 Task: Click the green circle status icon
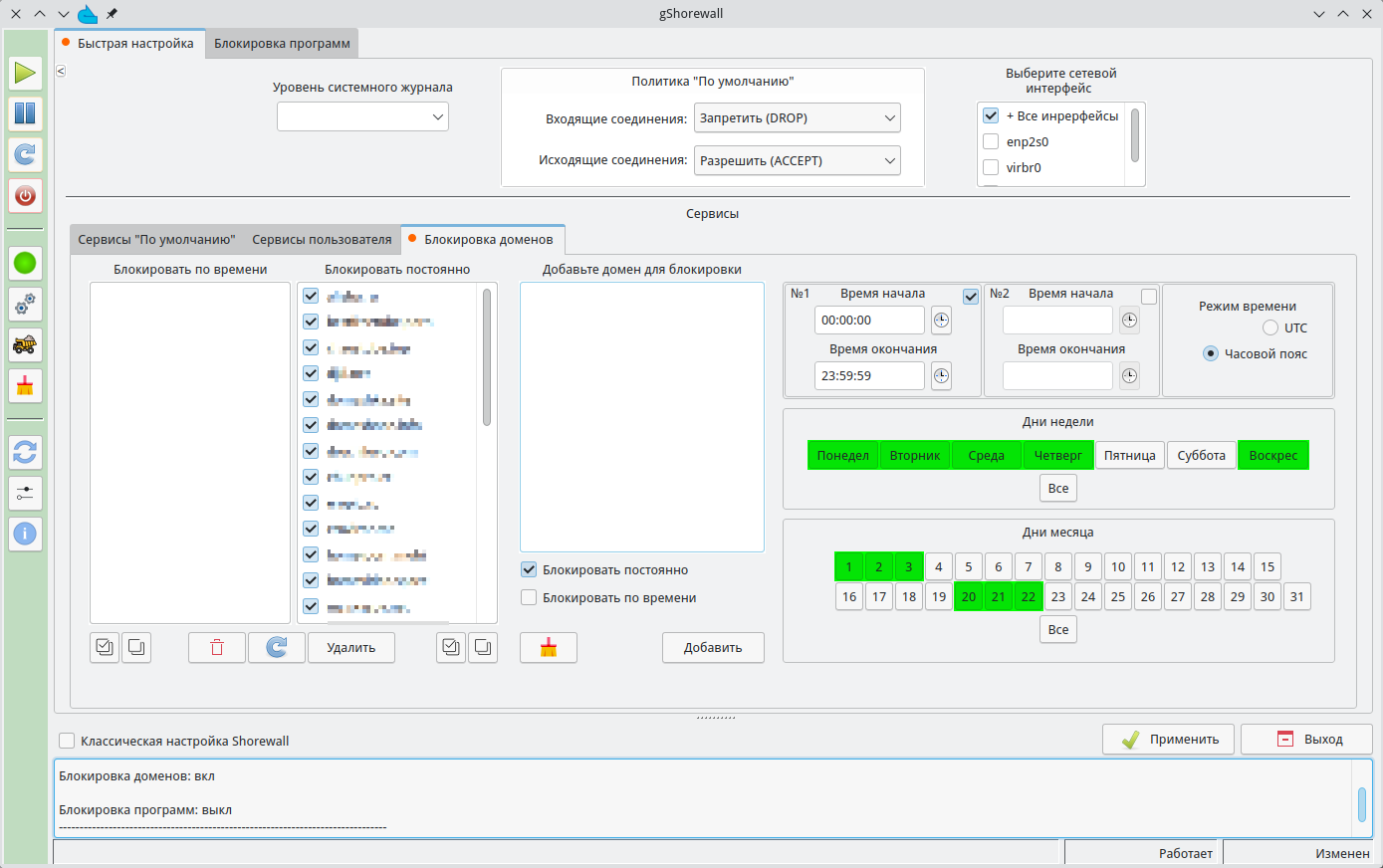pyautogui.click(x=25, y=263)
